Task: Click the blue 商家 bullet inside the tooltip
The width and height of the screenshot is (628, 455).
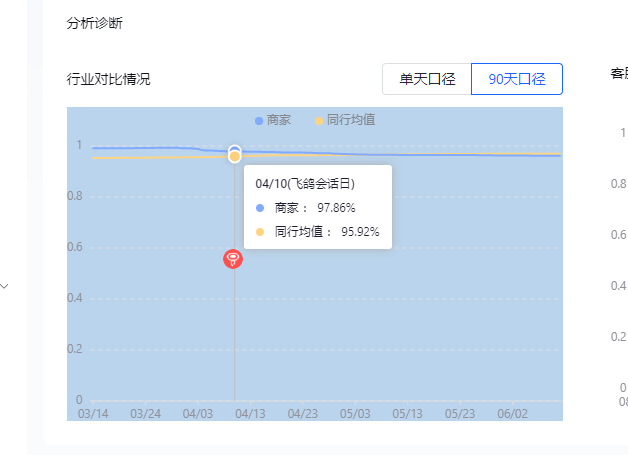Action: click(x=260, y=208)
